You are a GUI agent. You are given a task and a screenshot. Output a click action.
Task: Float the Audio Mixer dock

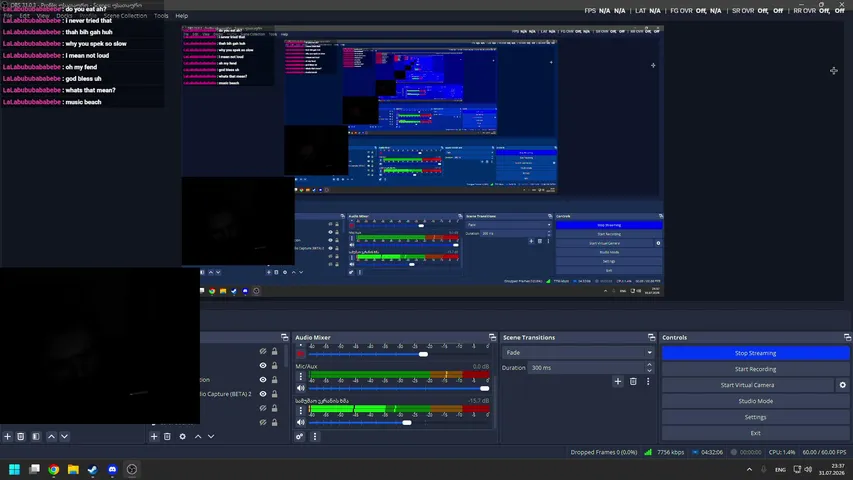(492, 337)
